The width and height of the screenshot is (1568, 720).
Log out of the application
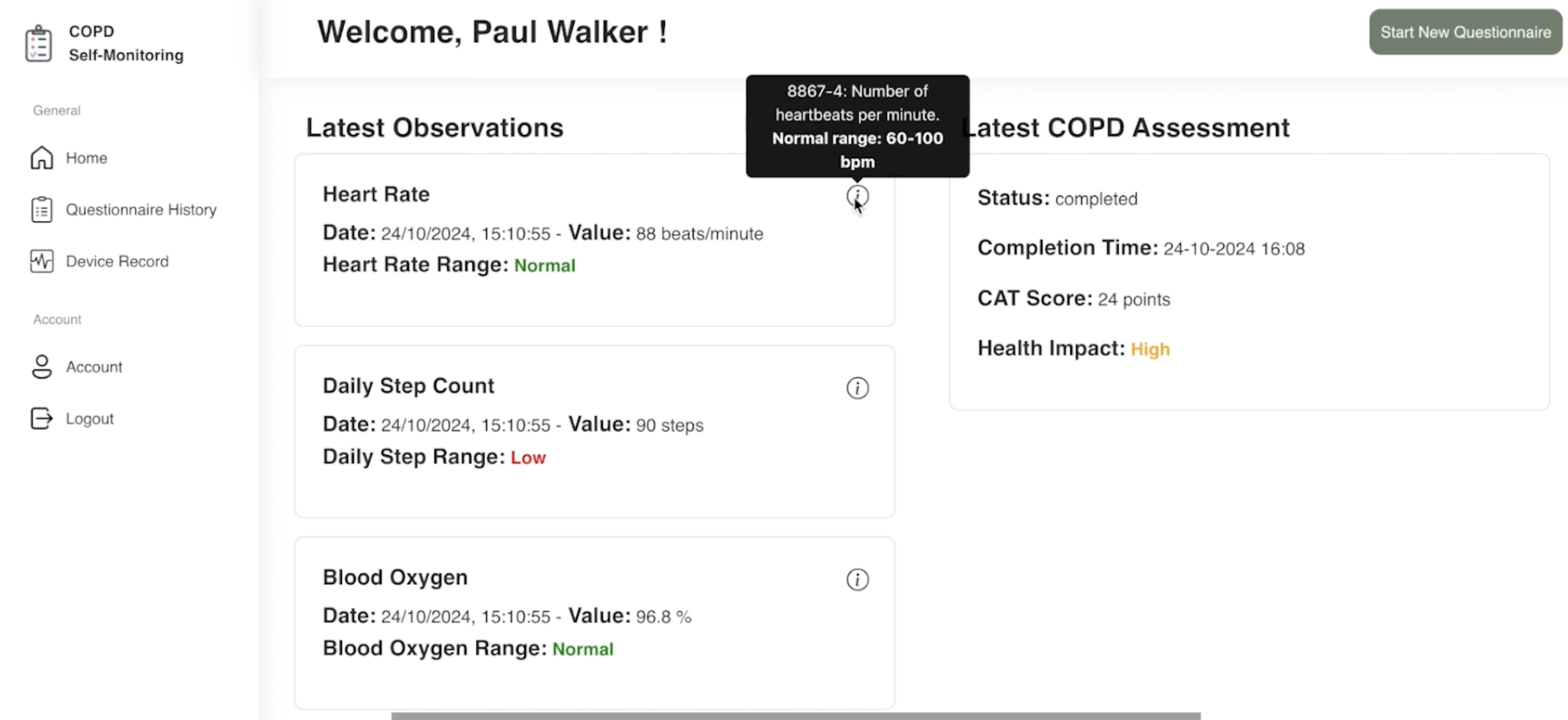tap(89, 418)
